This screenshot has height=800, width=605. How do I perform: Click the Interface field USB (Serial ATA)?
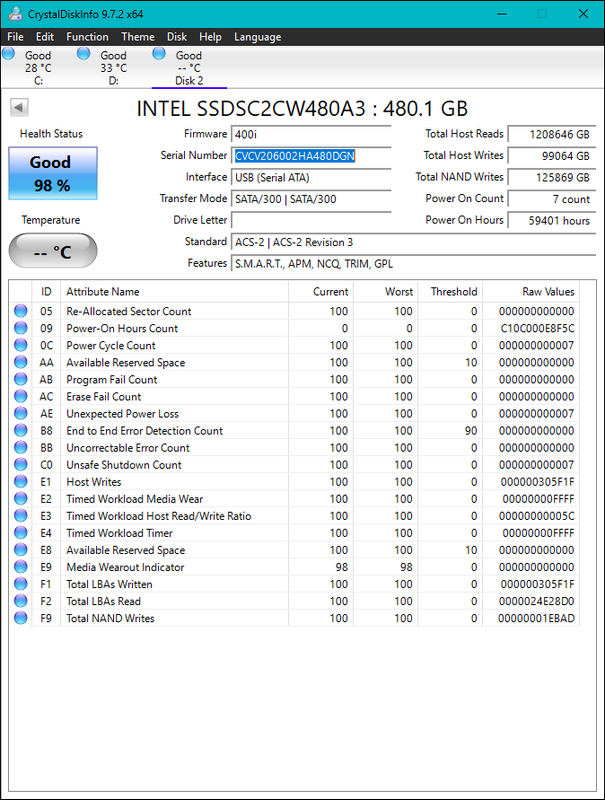311,178
